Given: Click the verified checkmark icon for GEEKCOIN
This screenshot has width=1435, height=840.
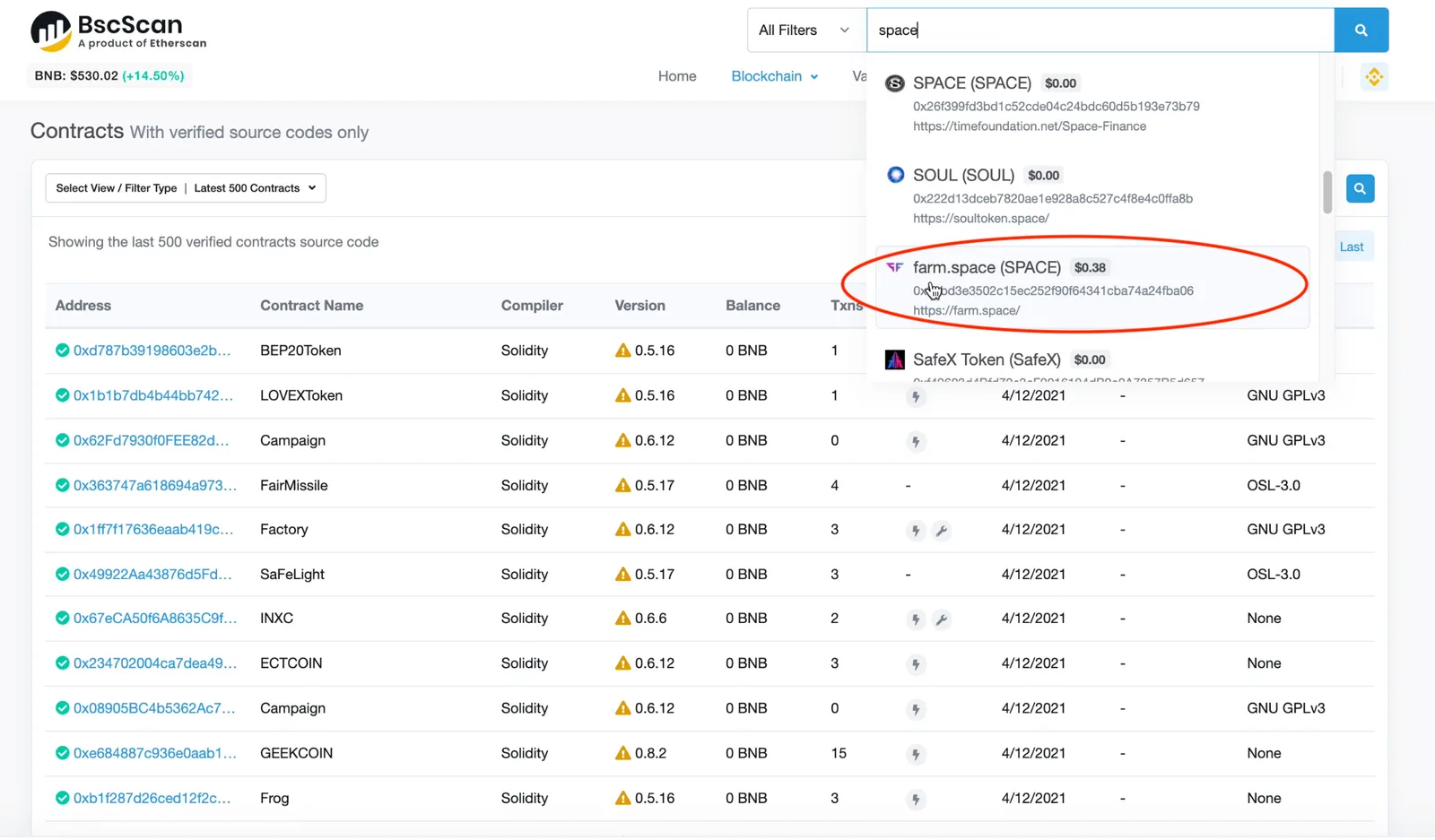Looking at the screenshot, I should click(x=62, y=753).
